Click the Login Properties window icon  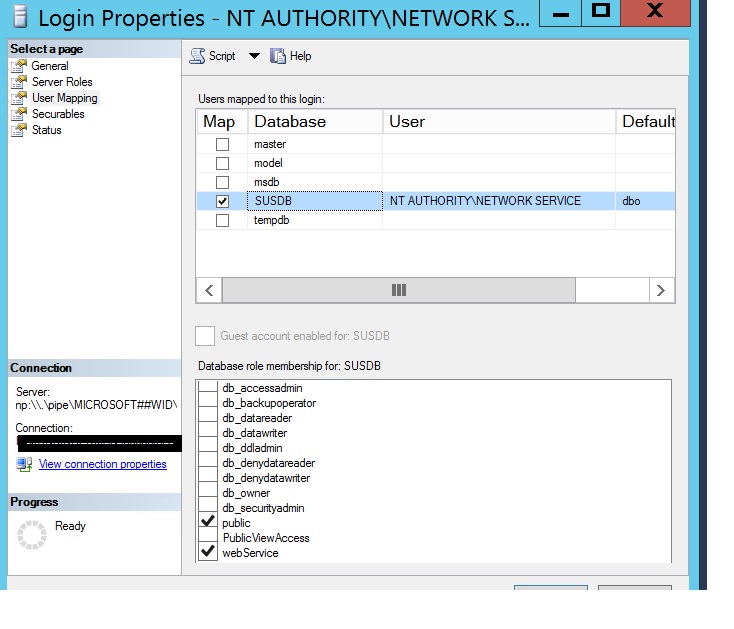[x=20, y=16]
